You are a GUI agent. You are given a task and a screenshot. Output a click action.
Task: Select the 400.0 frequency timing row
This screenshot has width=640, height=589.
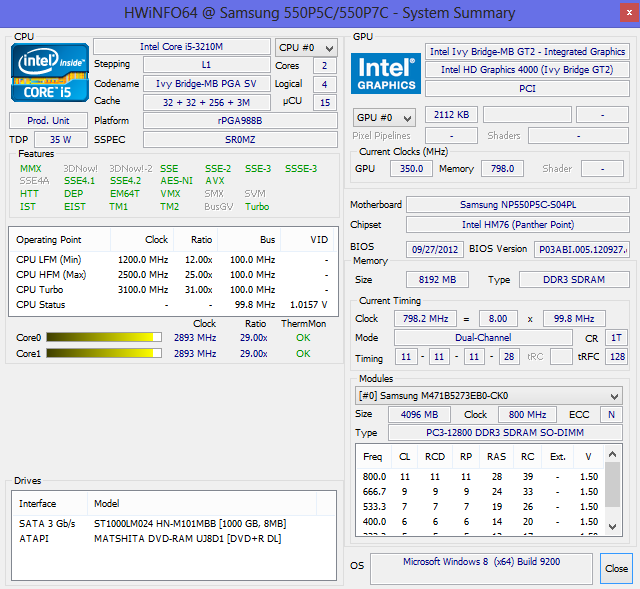pos(480,522)
